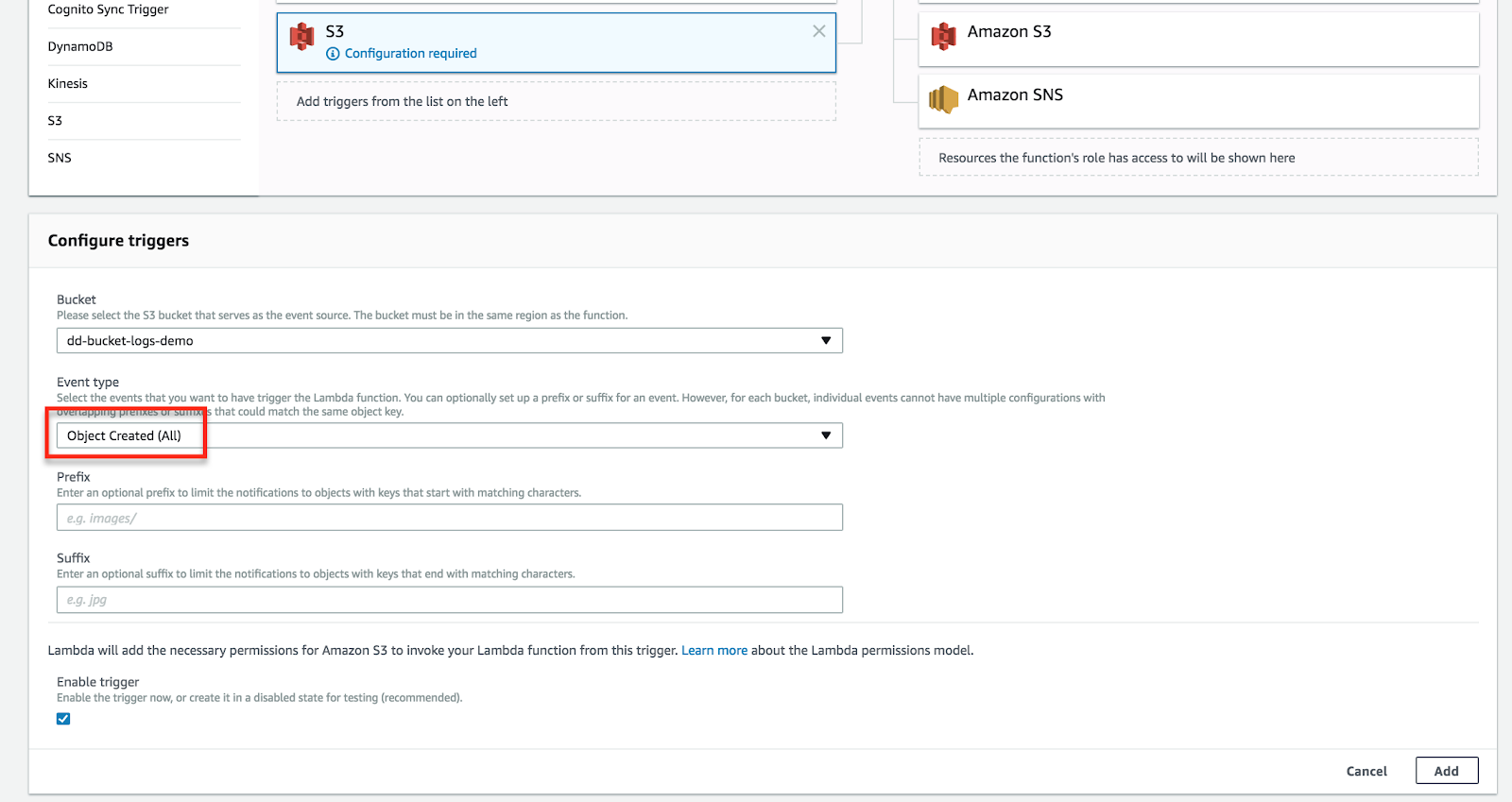Click into the Prefix input field
Viewport: 1512px width, 802px height.
[x=449, y=518]
